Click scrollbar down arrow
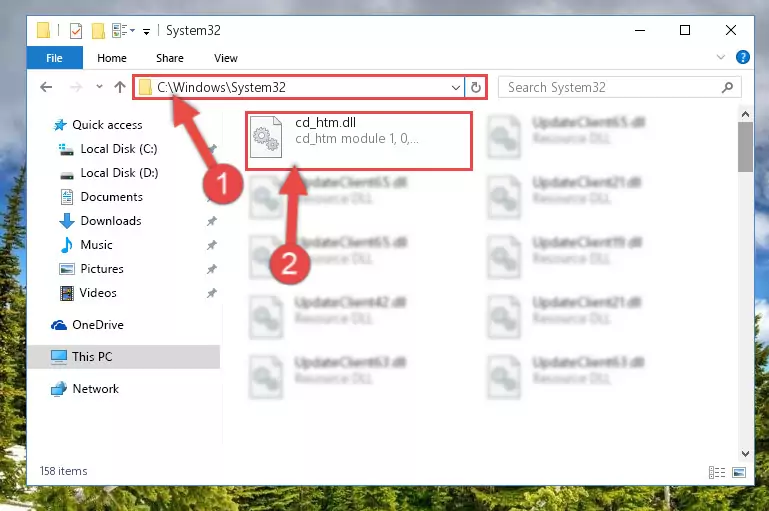Image resolution: width=769 pixels, height=511 pixels. coord(745,454)
